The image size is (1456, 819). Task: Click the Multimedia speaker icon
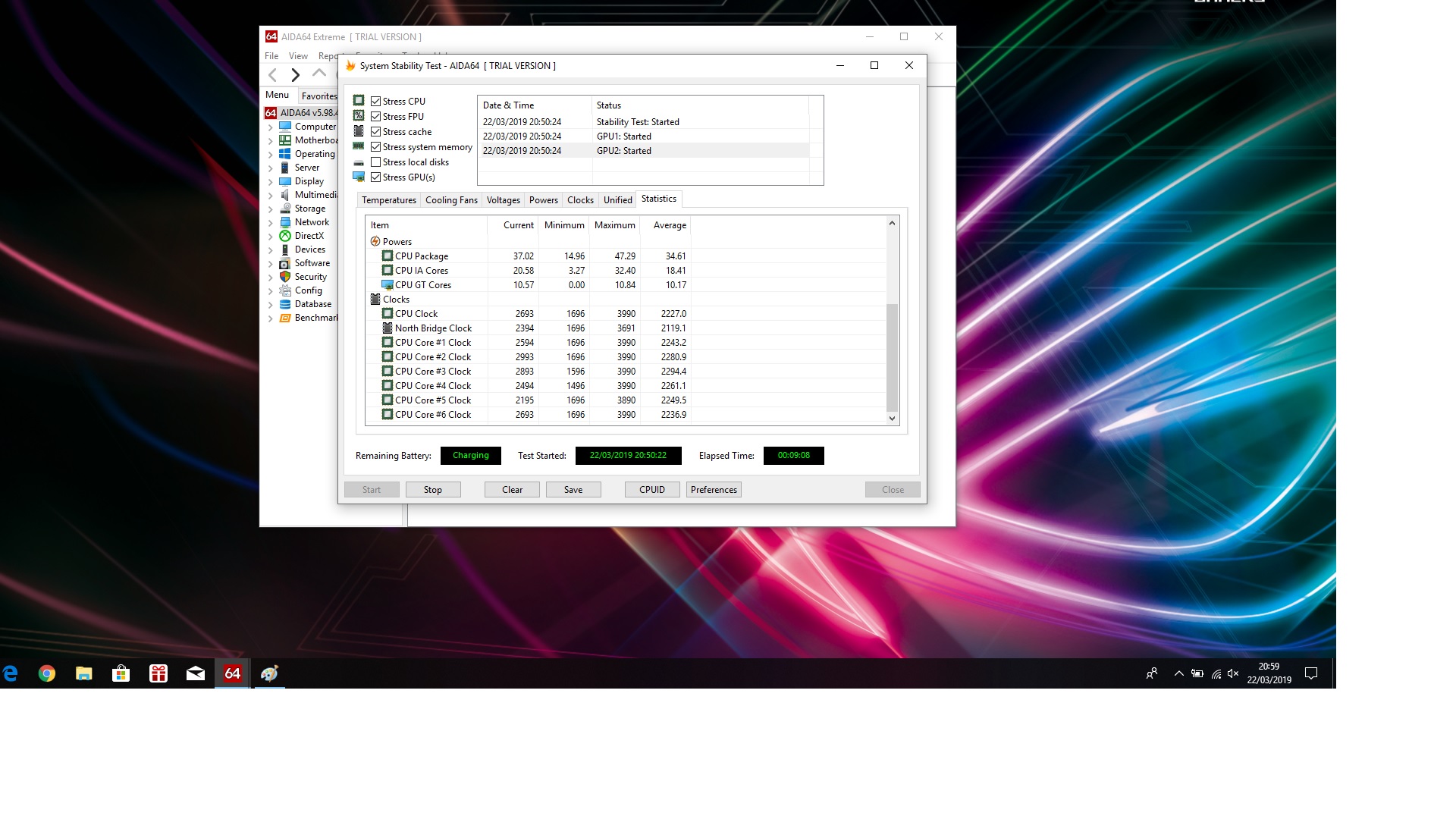pyautogui.click(x=285, y=195)
